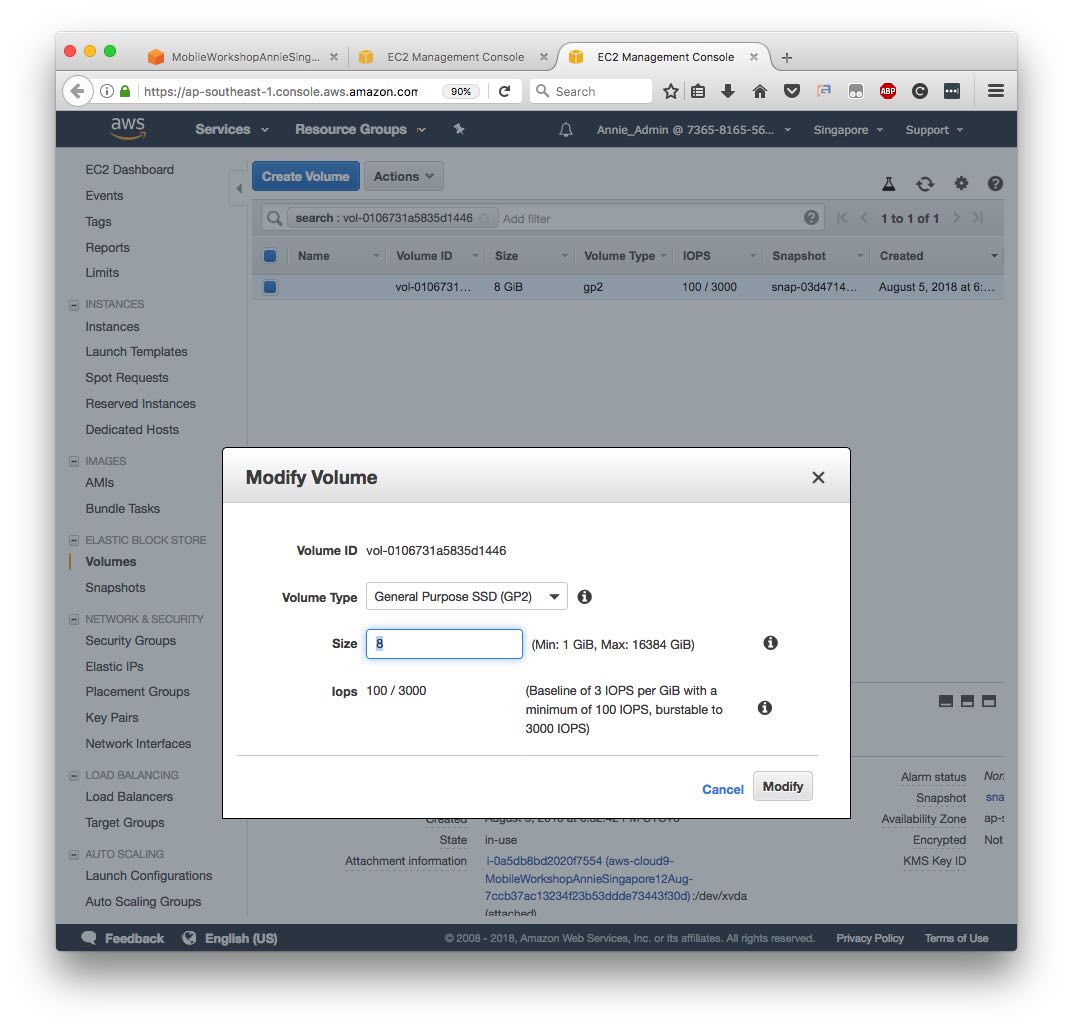Image resolution: width=1073 pixels, height=1031 pixels.
Task: Click the Modify button
Action: 783,786
